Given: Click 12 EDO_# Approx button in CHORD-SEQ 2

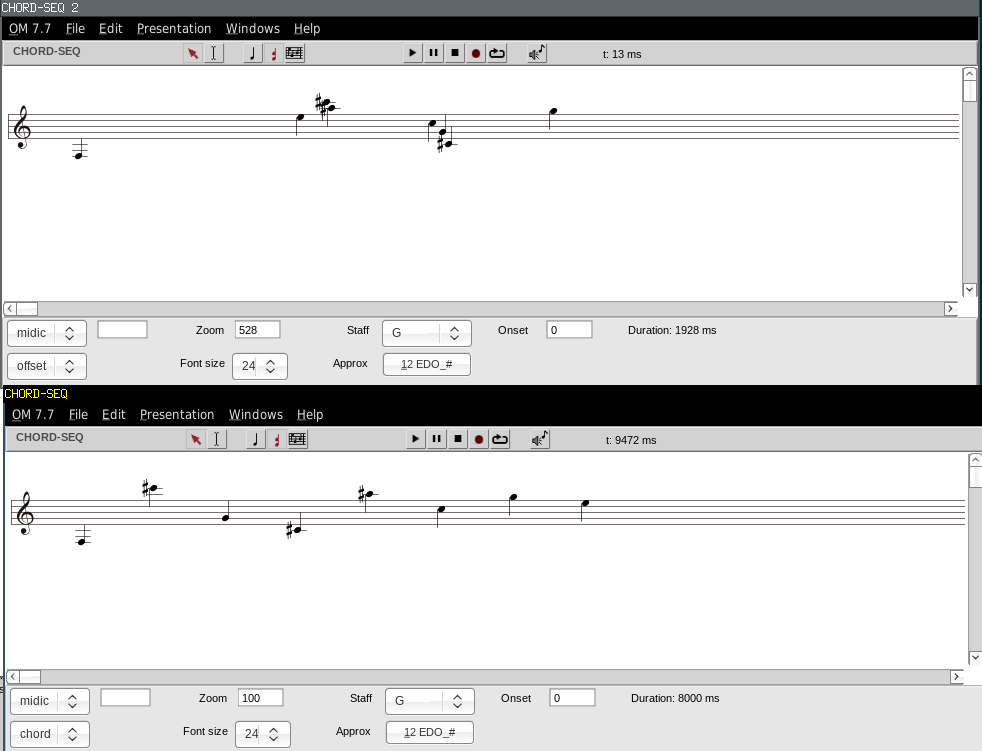Looking at the screenshot, I should [x=426, y=364].
